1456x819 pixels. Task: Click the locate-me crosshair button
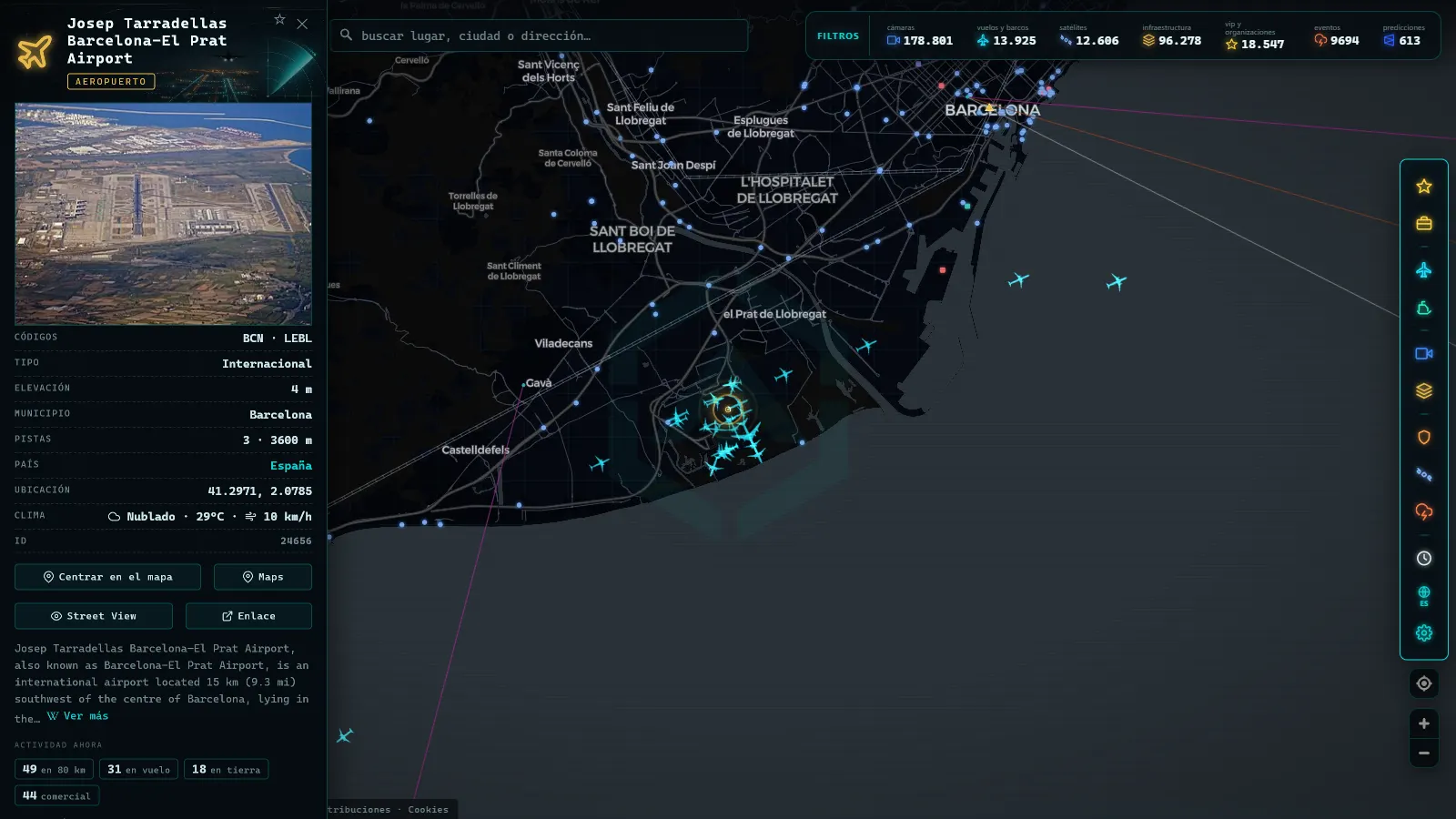click(1424, 683)
